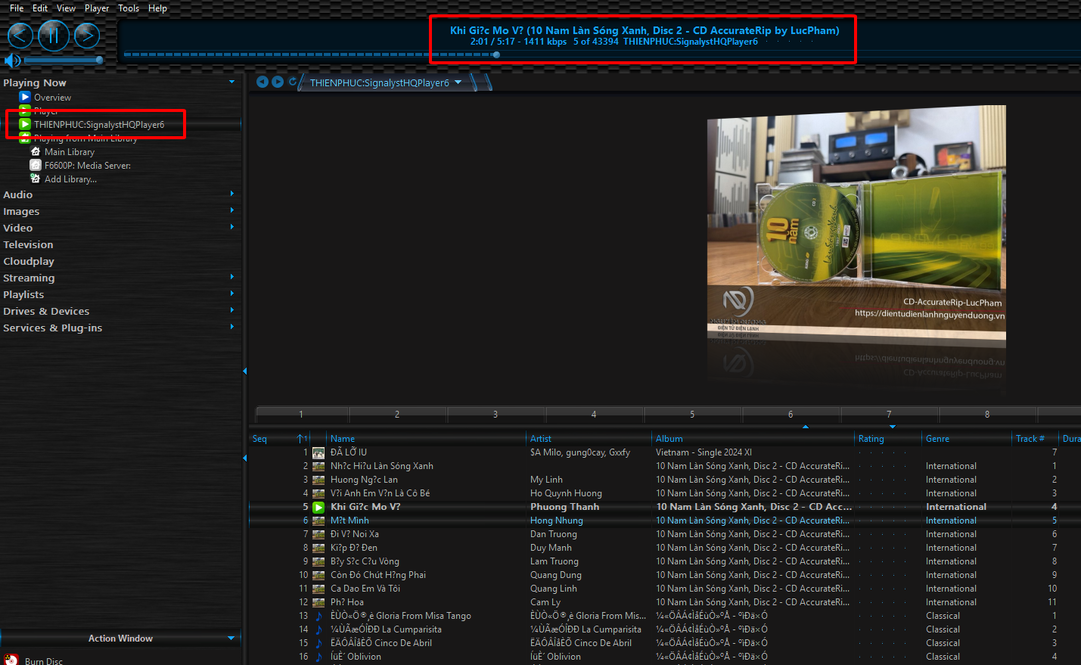This screenshot has width=1081, height=665.
Task: Sort the list by the Seq column
Action: [259, 439]
